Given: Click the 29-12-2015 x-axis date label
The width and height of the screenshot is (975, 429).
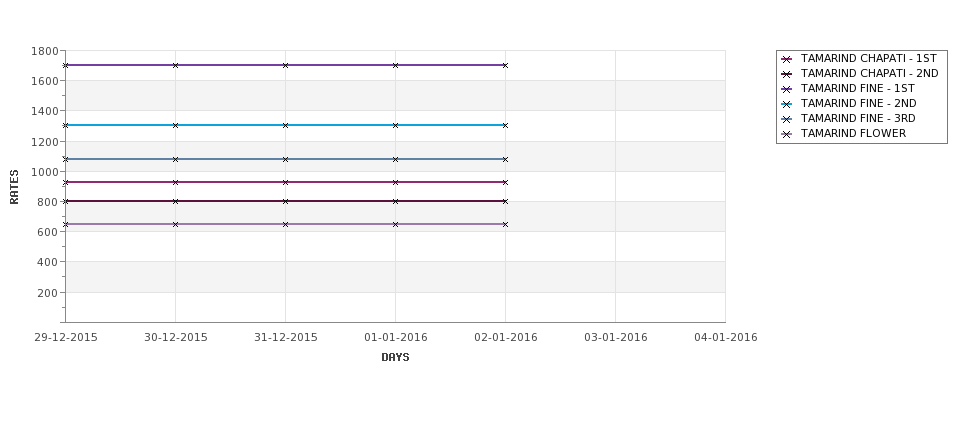Looking at the screenshot, I should pyautogui.click(x=66, y=338).
